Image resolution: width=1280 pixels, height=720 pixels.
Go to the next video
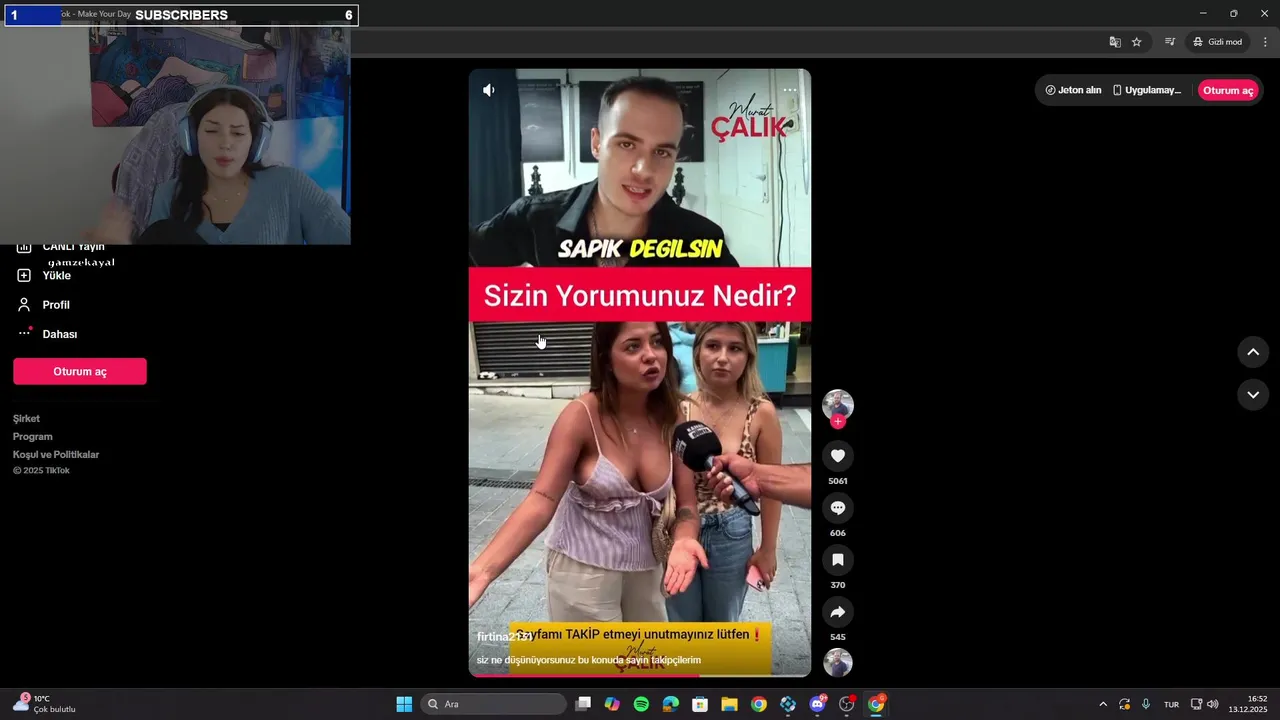pyautogui.click(x=1253, y=395)
